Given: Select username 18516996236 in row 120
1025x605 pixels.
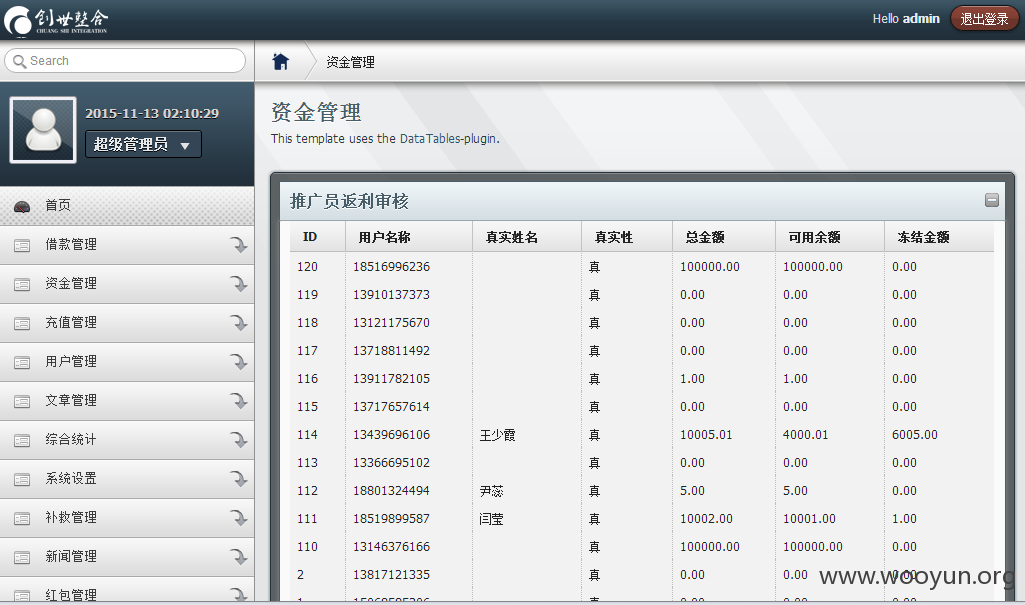Looking at the screenshot, I should pos(392,267).
